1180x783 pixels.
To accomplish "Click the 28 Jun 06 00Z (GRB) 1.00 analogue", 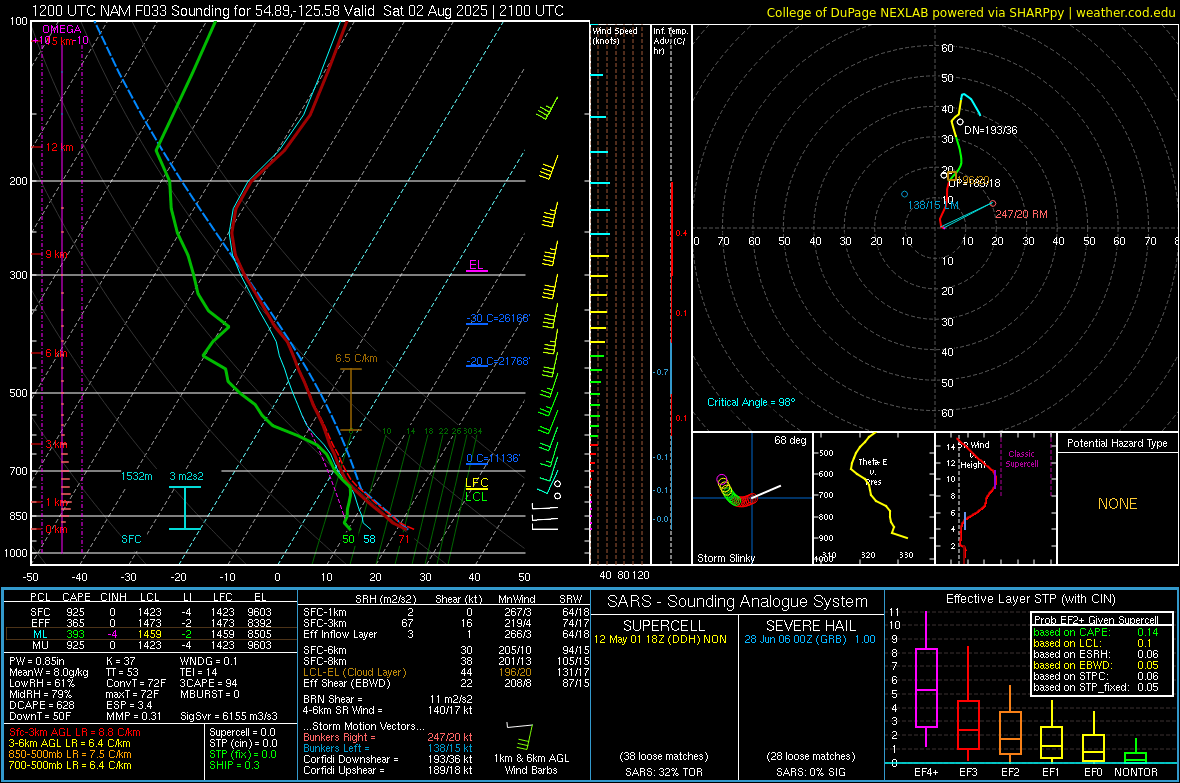I will point(810,639).
